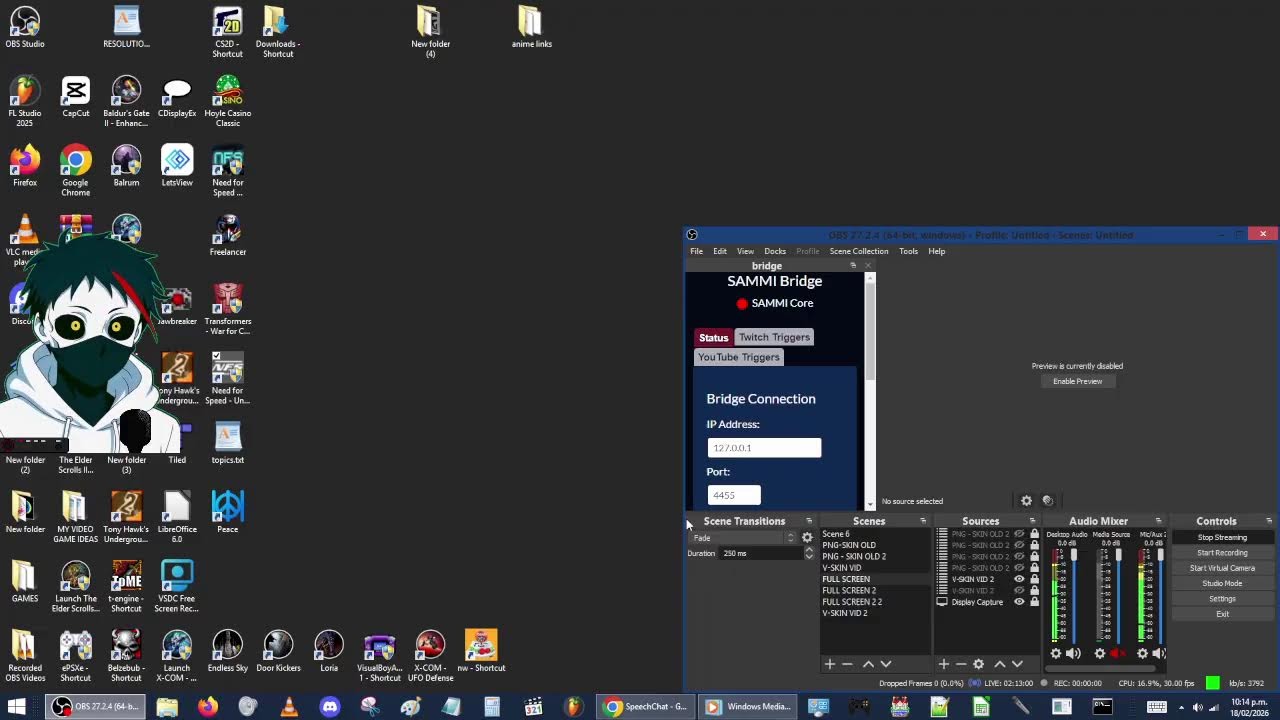Viewport: 1280px width, 720px height.
Task: Open the Docks menu in OBS
Action: tap(775, 251)
